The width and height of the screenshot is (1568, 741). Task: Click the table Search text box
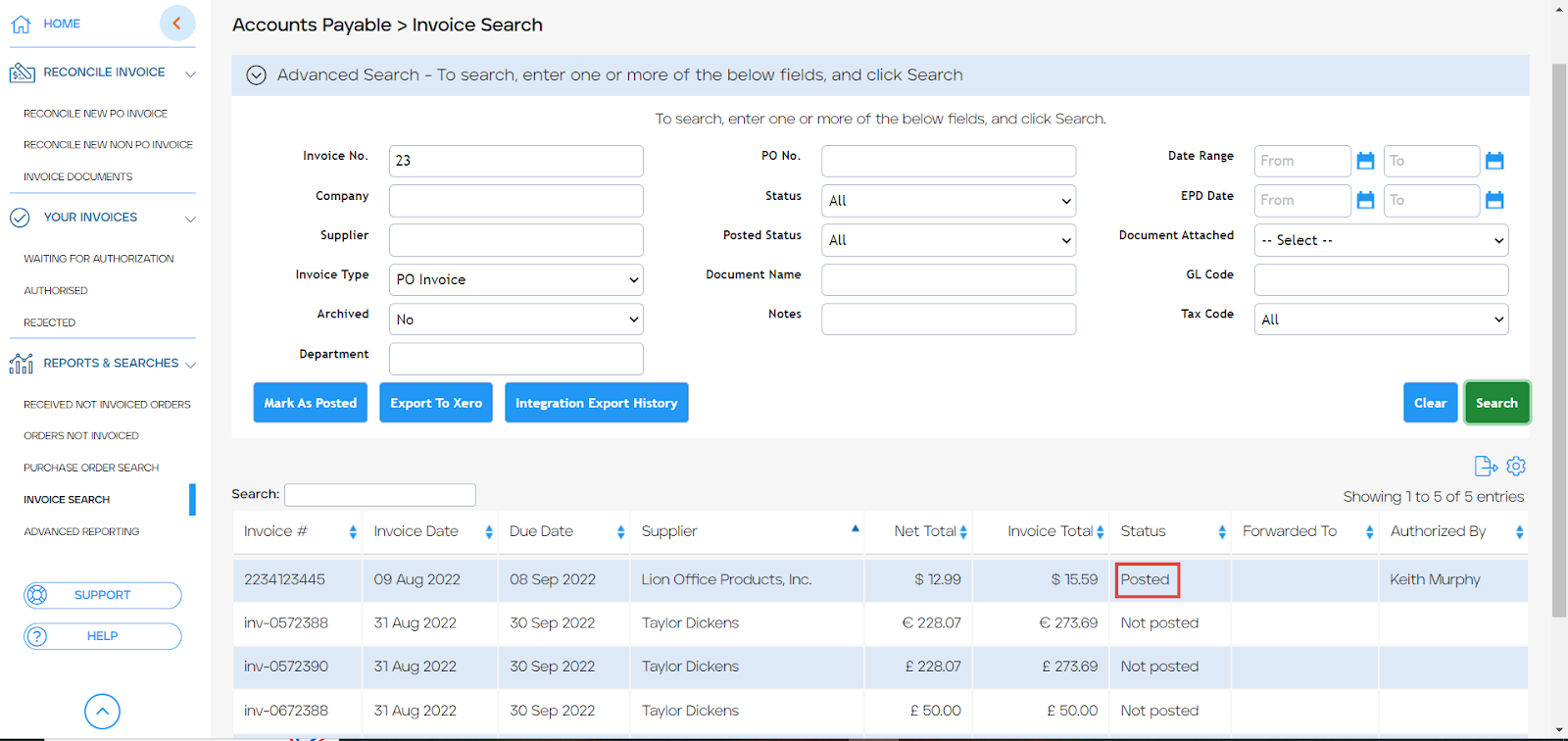coord(380,495)
